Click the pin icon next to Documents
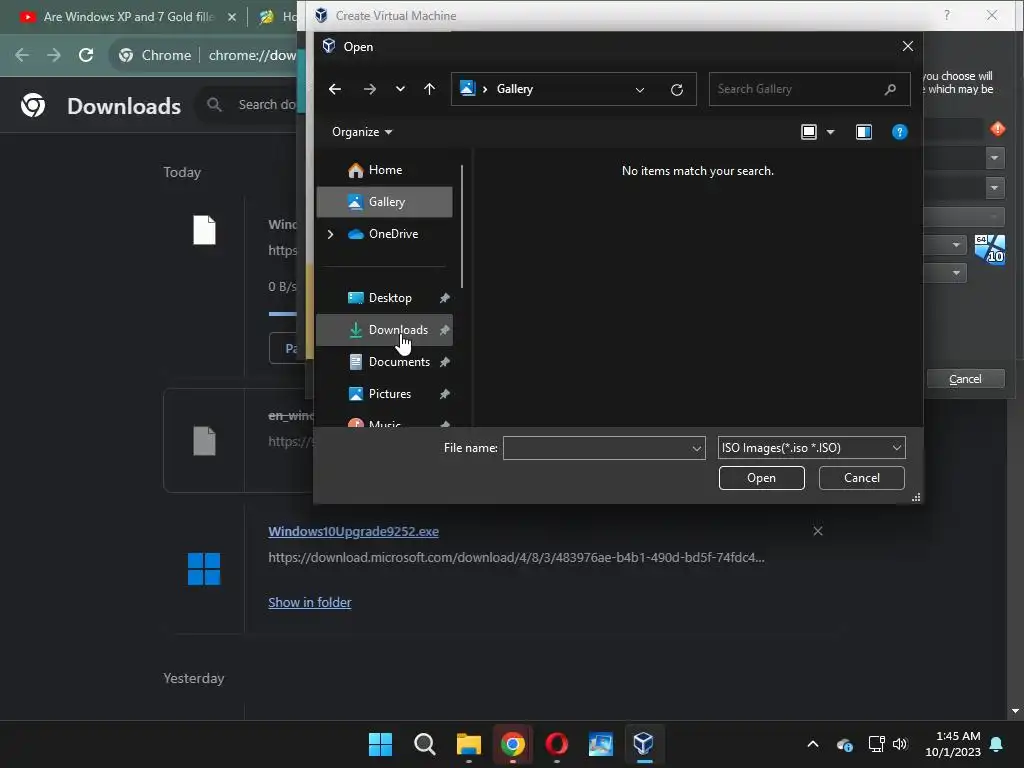 pos(445,362)
